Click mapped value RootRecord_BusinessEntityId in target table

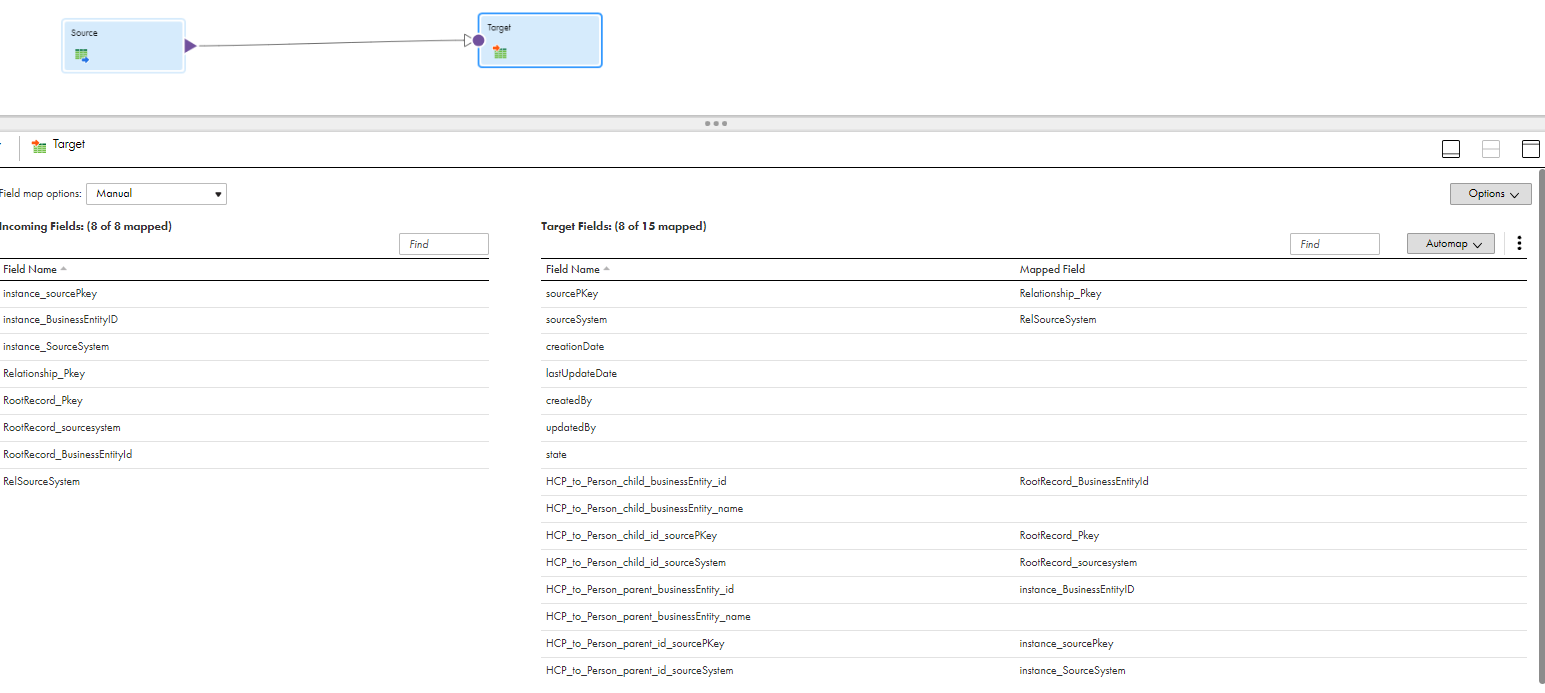click(1084, 482)
